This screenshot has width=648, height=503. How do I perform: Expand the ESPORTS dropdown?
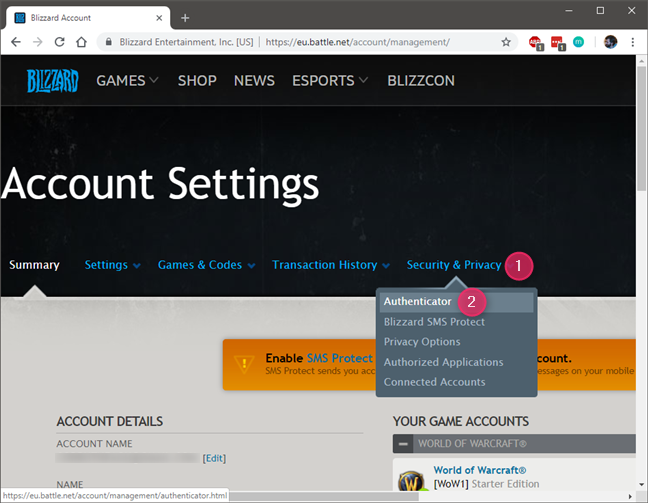click(x=329, y=81)
